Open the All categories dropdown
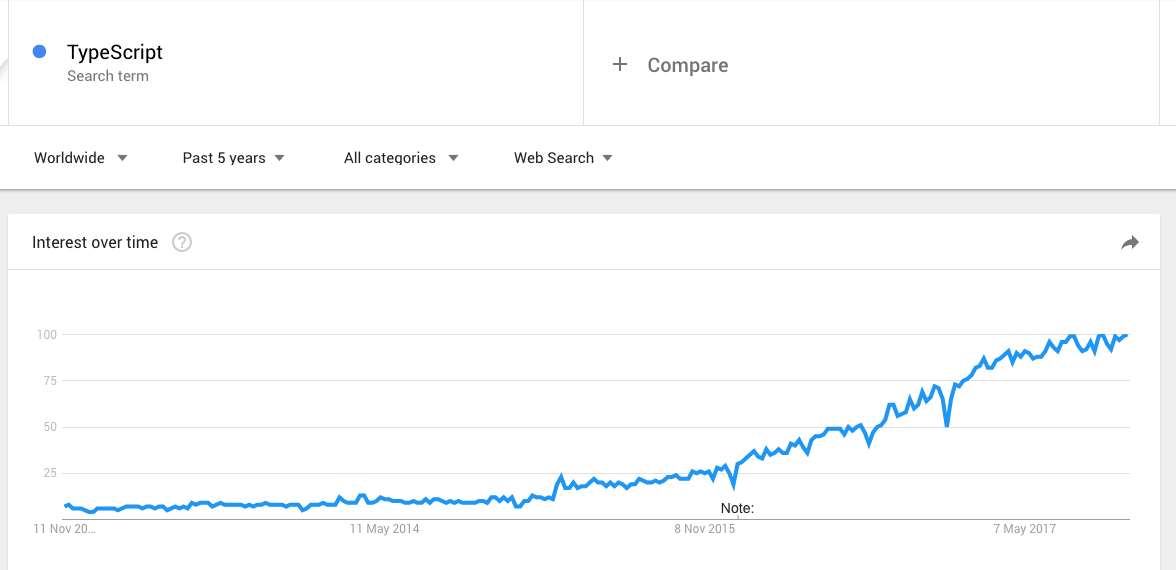Screen dimensions: 1176x570 tap(400, 158)
